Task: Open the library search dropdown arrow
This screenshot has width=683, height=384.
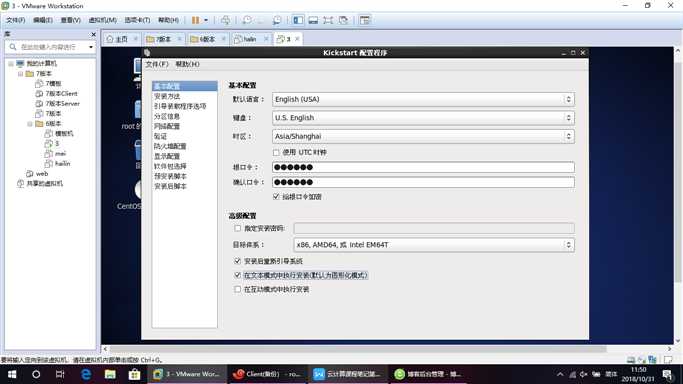Action: click(x=91, y=47)
